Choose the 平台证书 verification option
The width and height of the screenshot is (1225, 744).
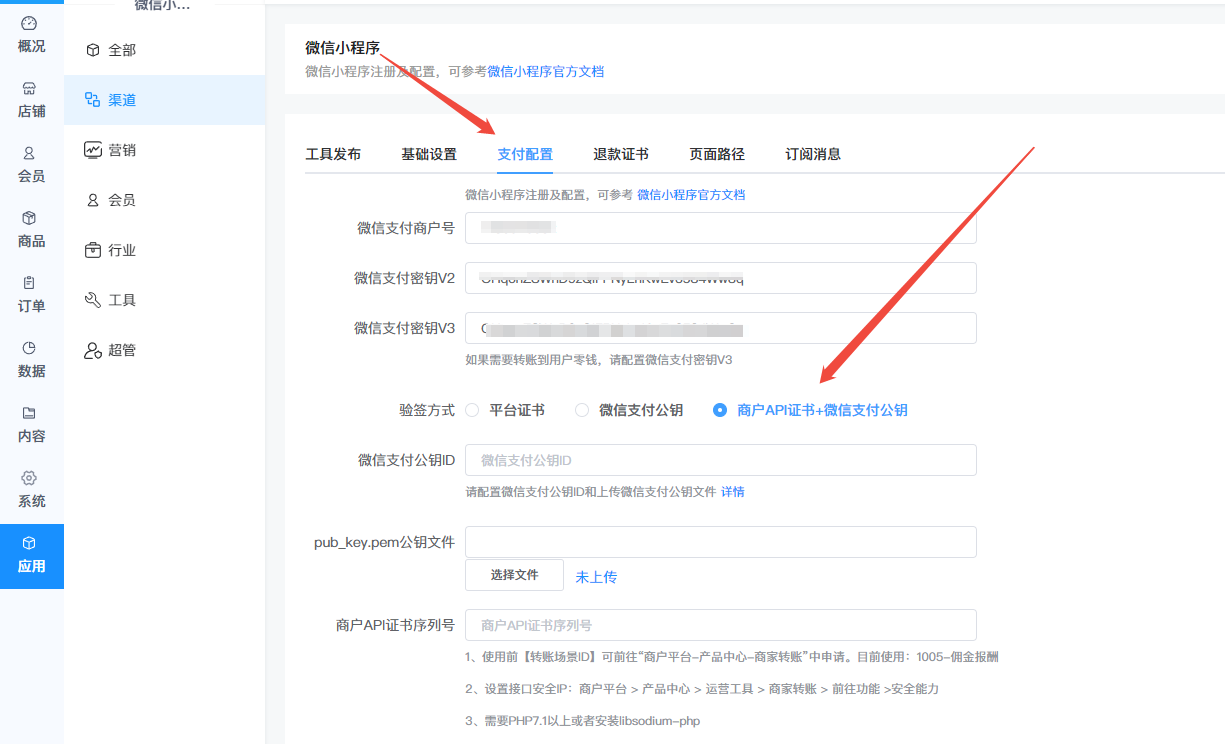pos(505,410)
